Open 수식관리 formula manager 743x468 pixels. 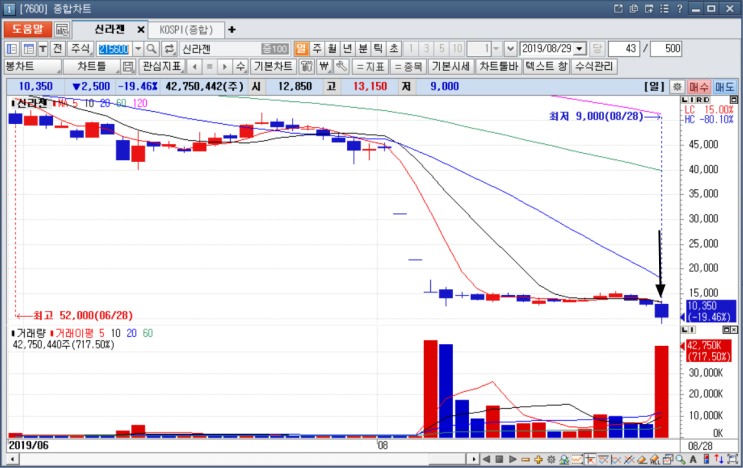[x=594, y=67]
